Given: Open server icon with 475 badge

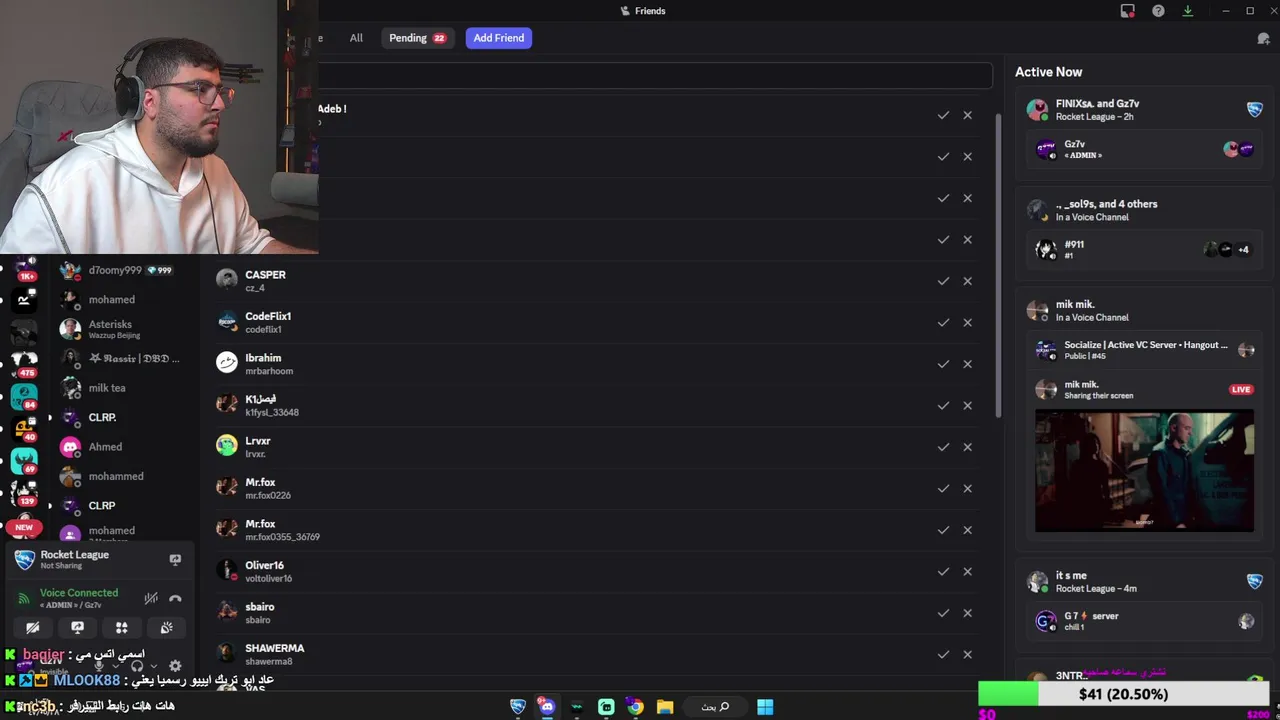Looking at the screenshot, I should 24,362.
